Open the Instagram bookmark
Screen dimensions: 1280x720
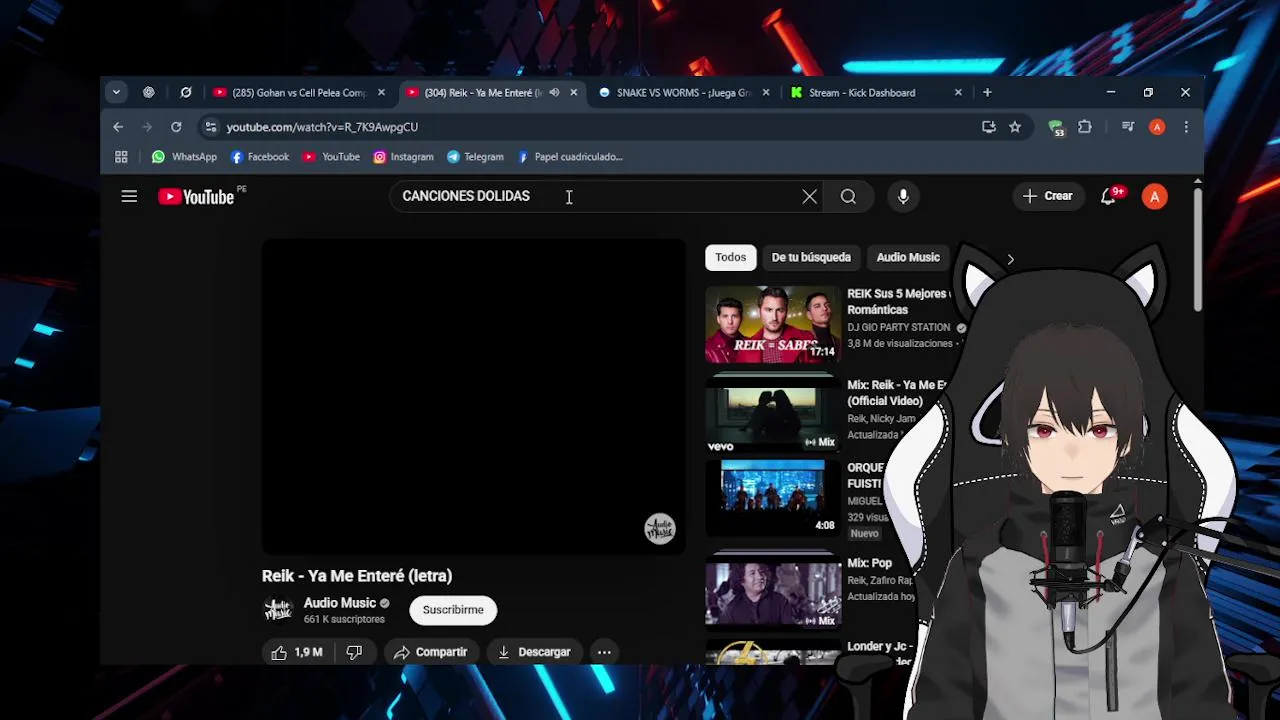point(403,157)
